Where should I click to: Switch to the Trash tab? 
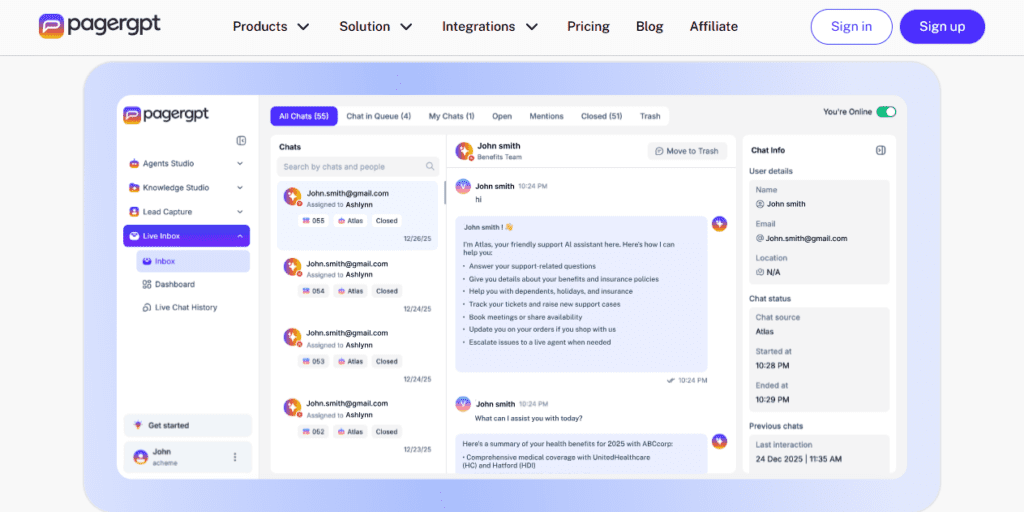[650, 116]
